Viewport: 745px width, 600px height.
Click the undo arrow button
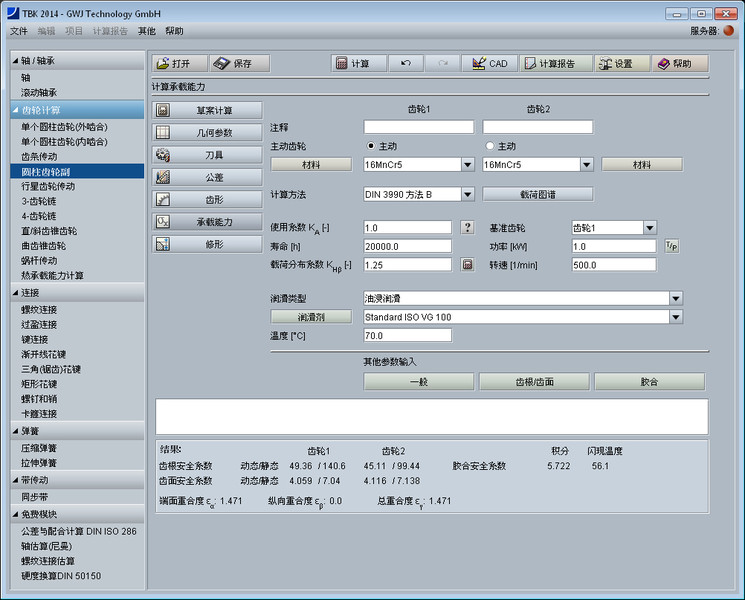coord(405,63)
